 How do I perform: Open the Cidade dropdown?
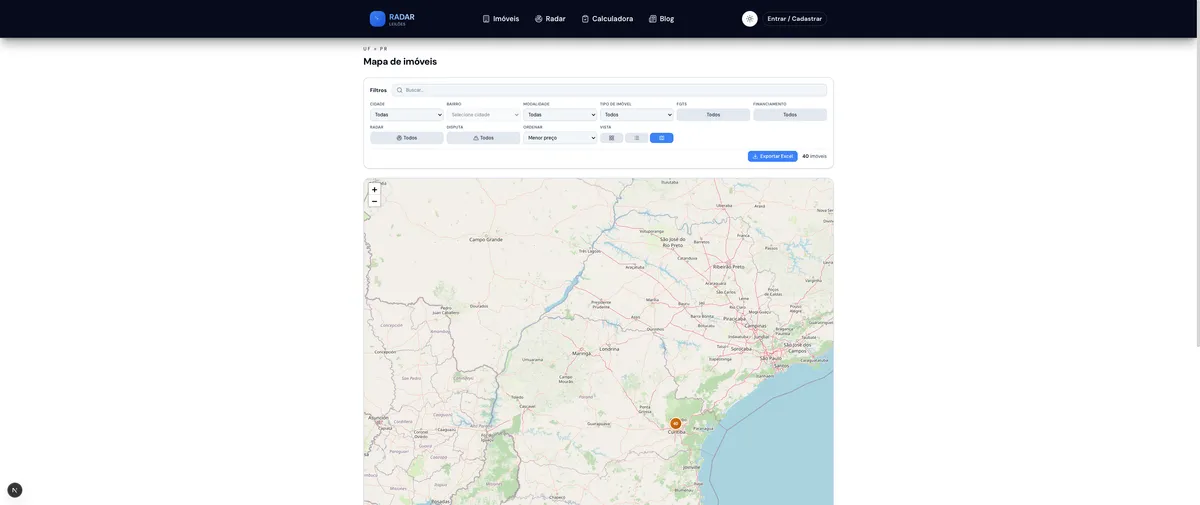(x=407, y=115)
